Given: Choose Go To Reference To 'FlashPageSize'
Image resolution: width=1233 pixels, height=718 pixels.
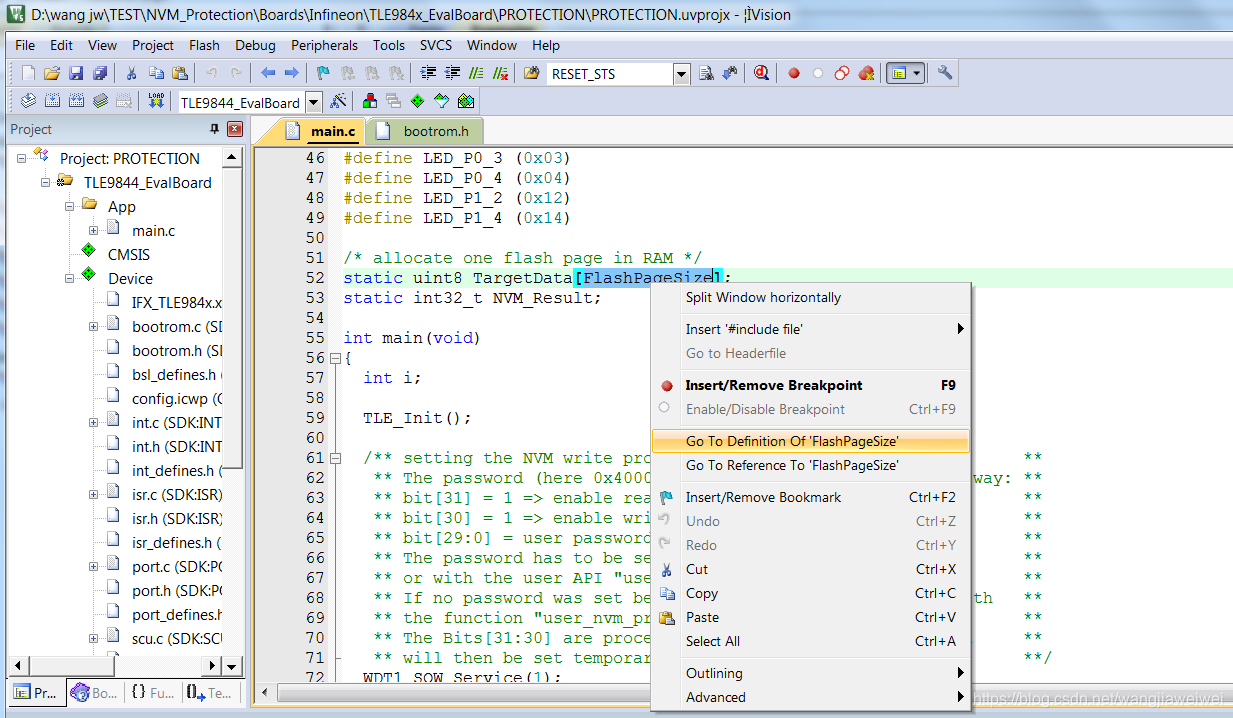Looking at the screenshot, I should click(811, 465).
